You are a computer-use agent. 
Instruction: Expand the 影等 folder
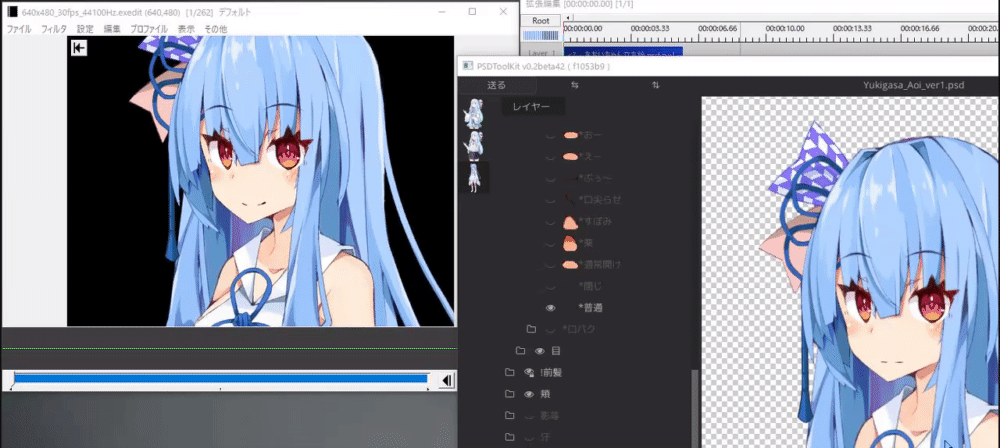pos(509,415)
